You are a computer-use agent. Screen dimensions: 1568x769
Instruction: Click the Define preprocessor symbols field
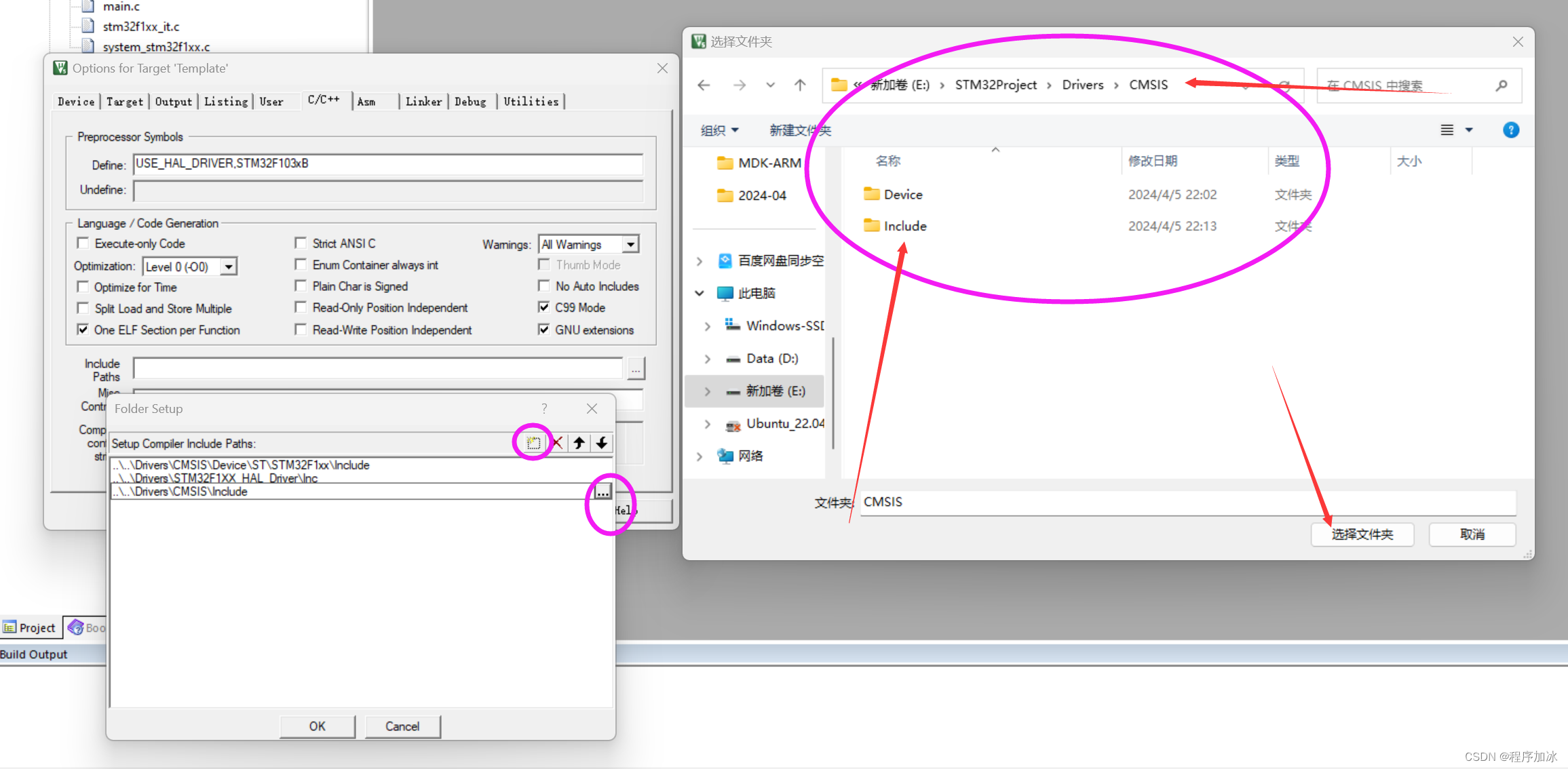(x=387, y=163)
